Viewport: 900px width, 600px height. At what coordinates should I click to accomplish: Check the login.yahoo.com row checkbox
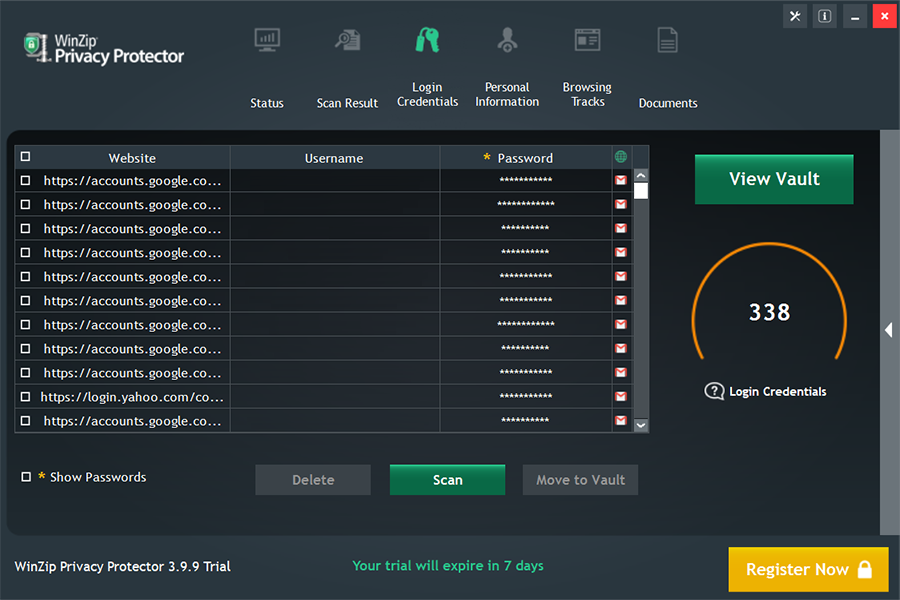pos(25,397)
